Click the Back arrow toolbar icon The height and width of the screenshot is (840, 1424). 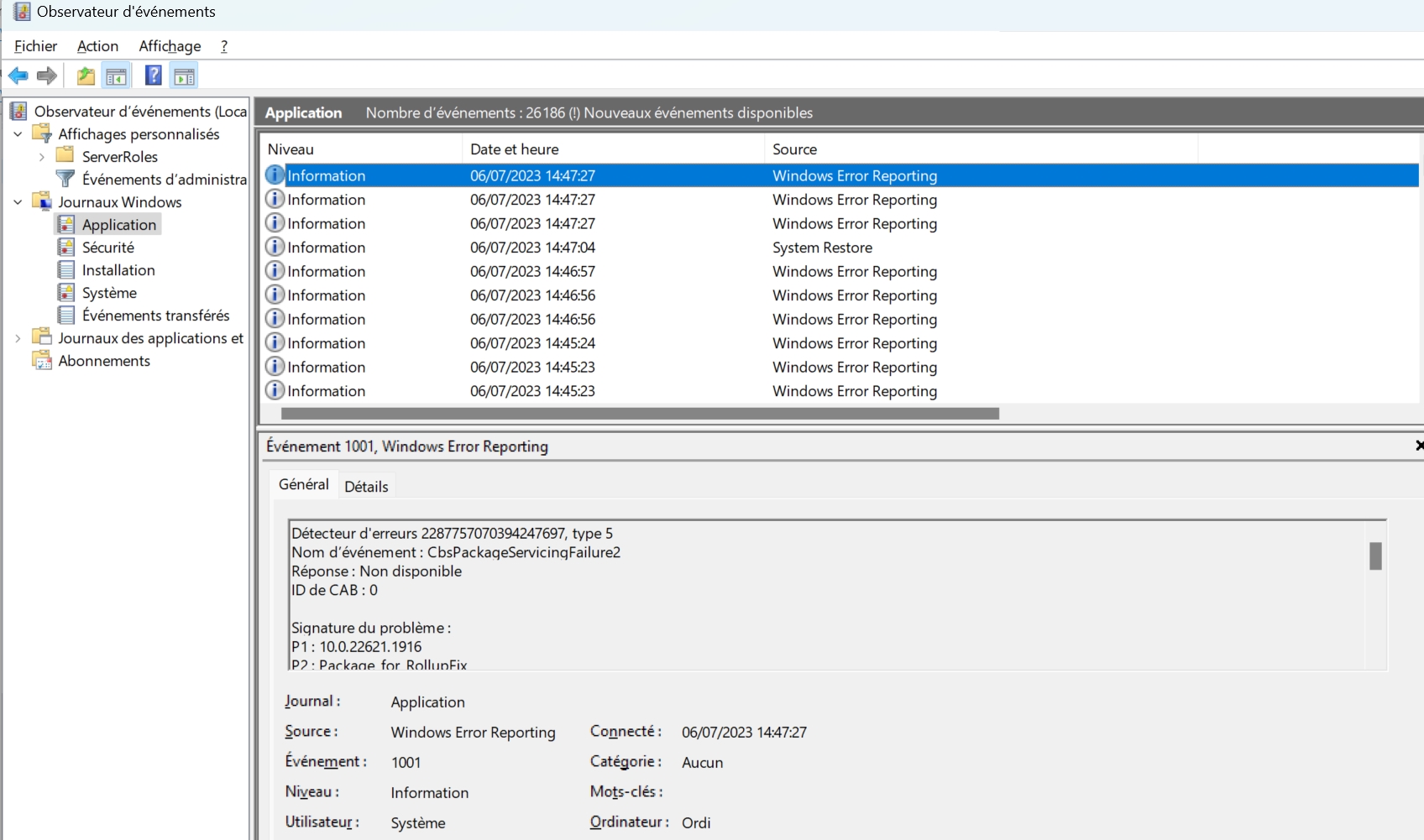[18, 76]
